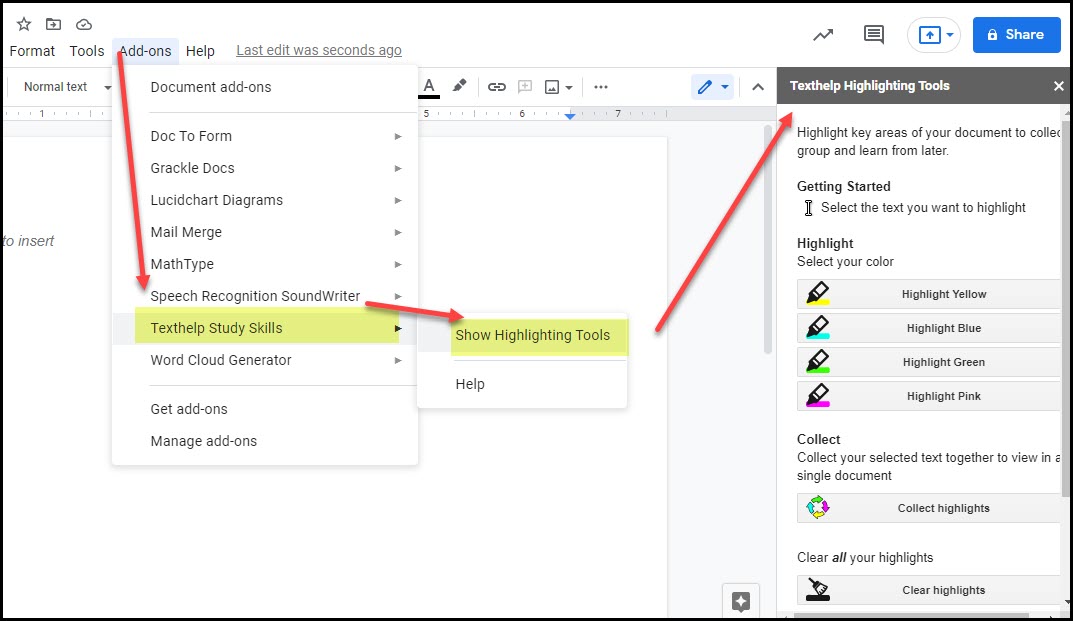Open the more options ellipsis
This screenshot has height=621, width=1073.
pyautogui.click(x=601, y=87)
